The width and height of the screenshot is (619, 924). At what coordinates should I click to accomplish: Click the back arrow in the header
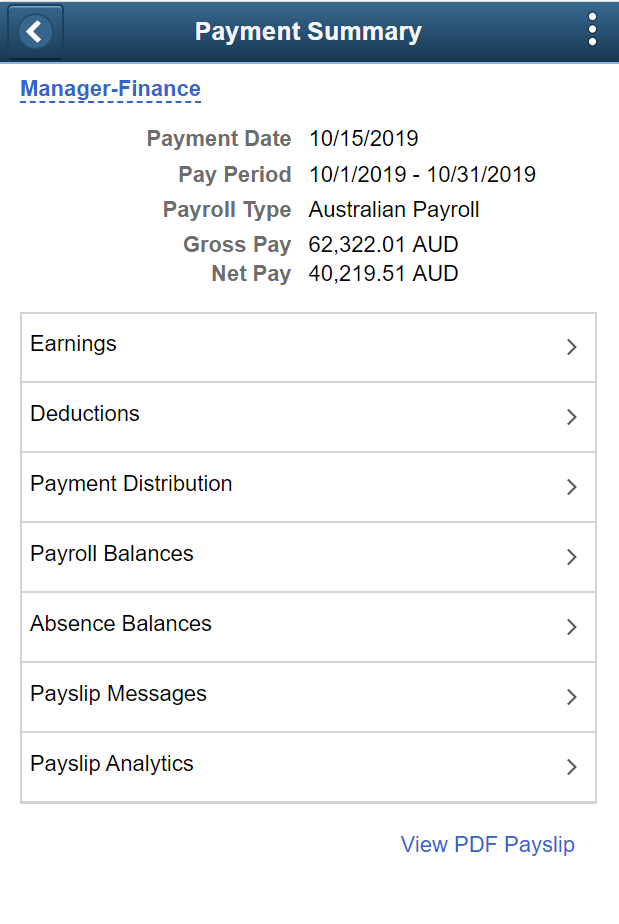[34, 31]
